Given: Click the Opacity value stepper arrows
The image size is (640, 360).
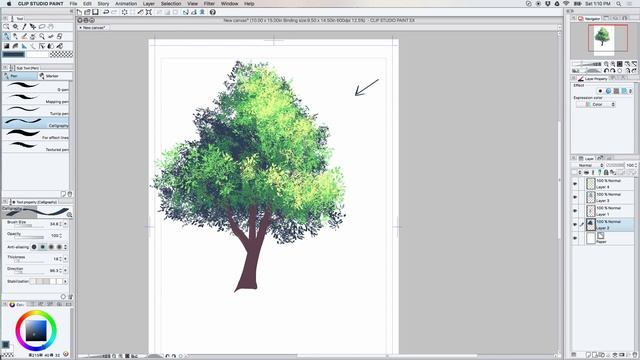Looking at the screenshot, I should (60, 236).
